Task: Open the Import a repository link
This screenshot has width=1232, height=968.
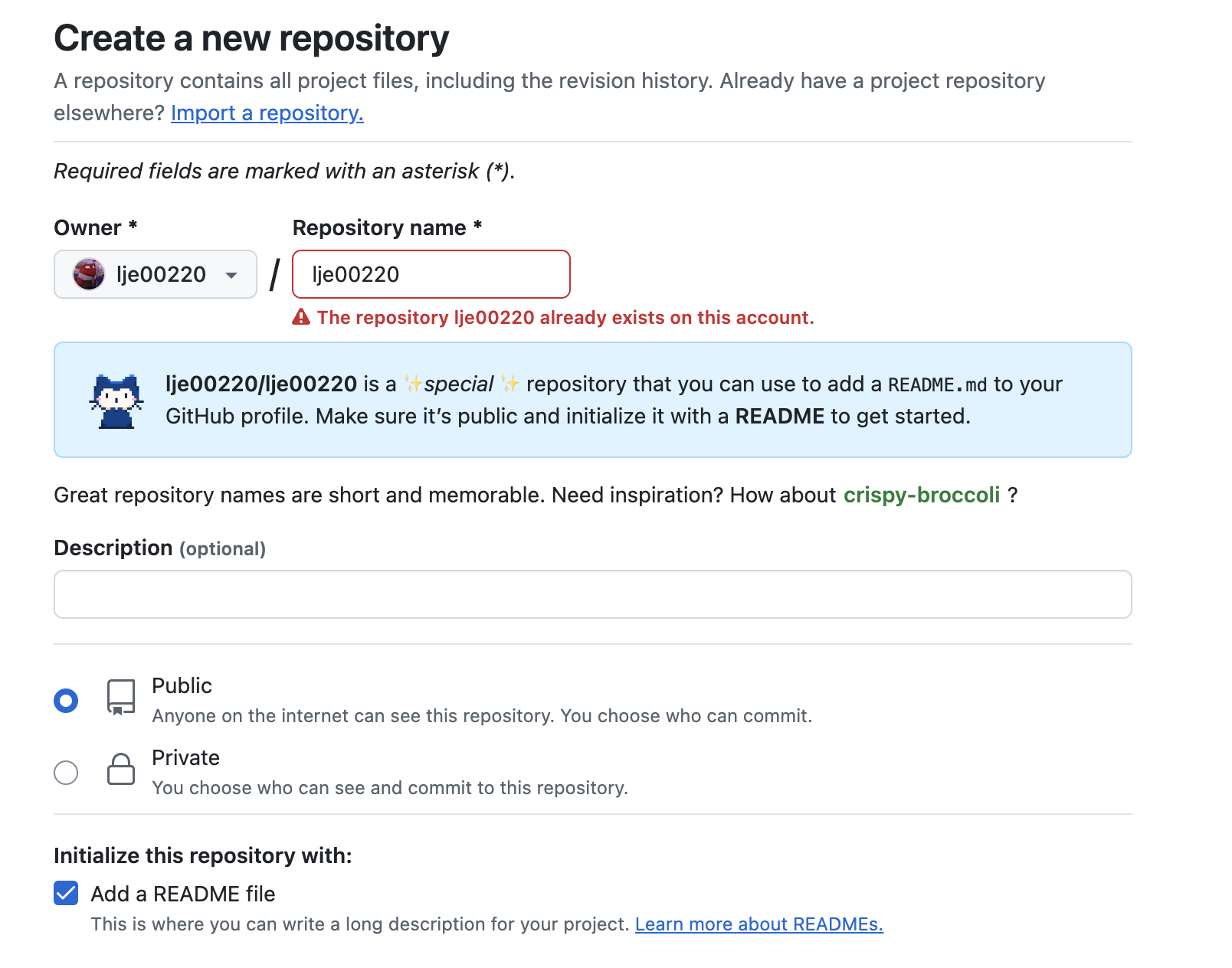Action: click(x=267, y=113)
